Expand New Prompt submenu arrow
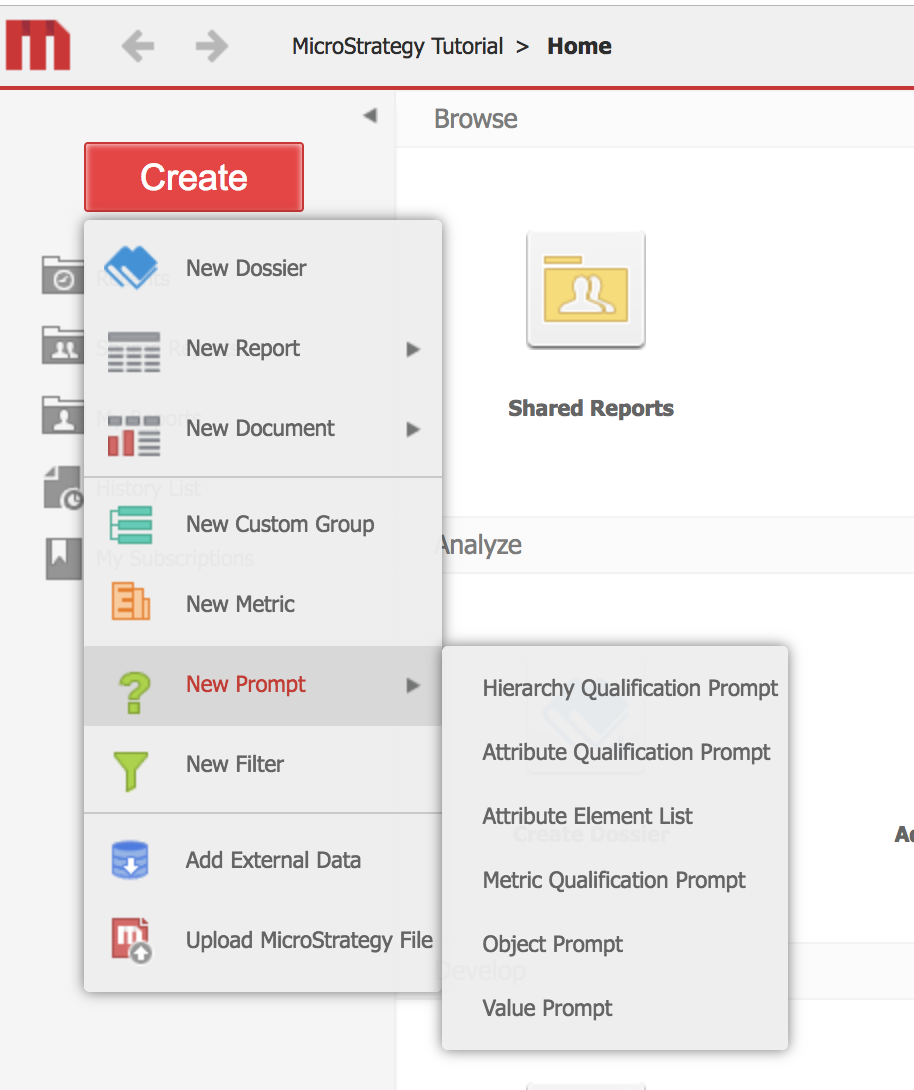The image size is (914, 1090). (x=414, y=685)
